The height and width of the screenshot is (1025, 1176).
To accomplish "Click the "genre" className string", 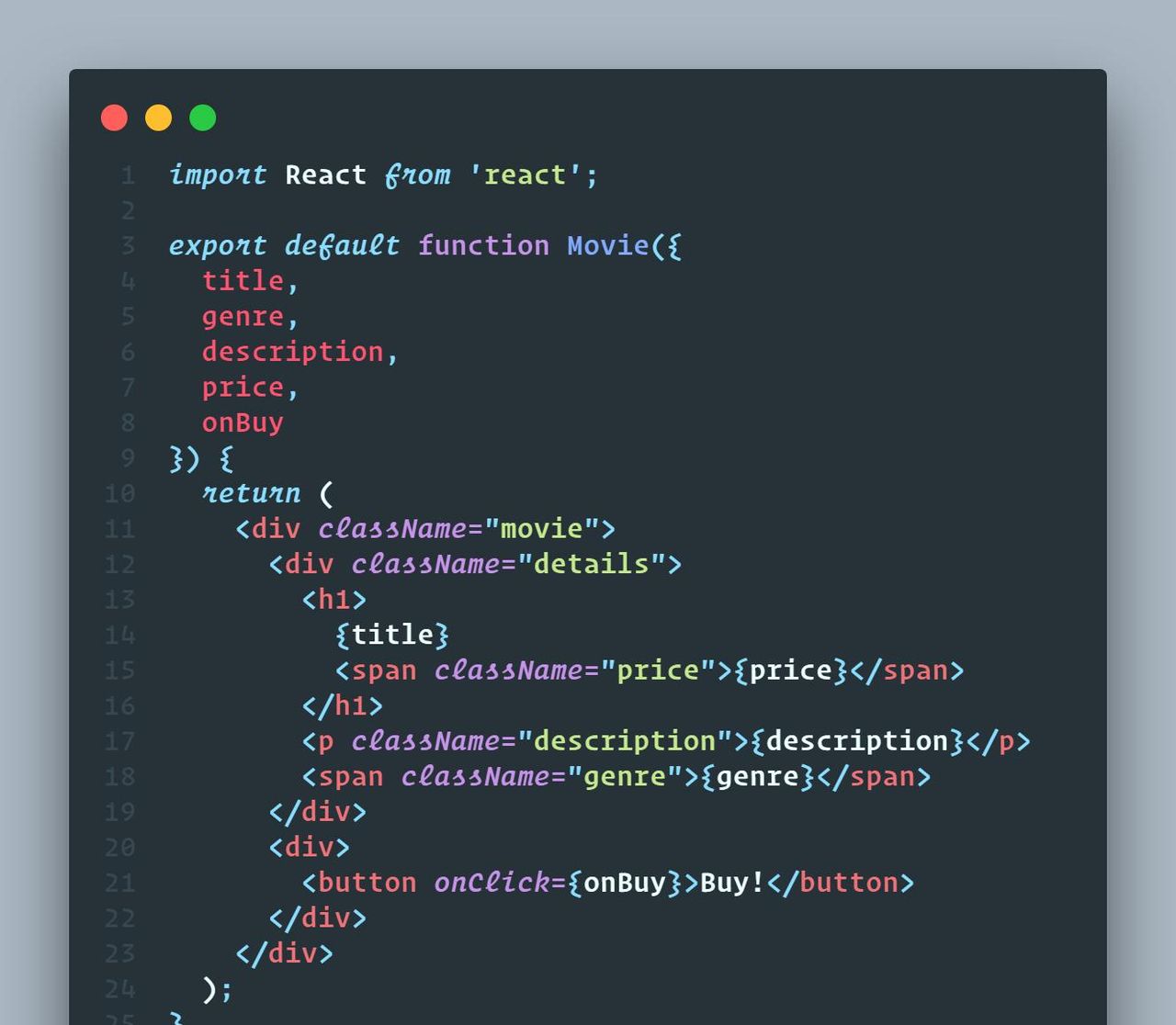I will (632, 777).
